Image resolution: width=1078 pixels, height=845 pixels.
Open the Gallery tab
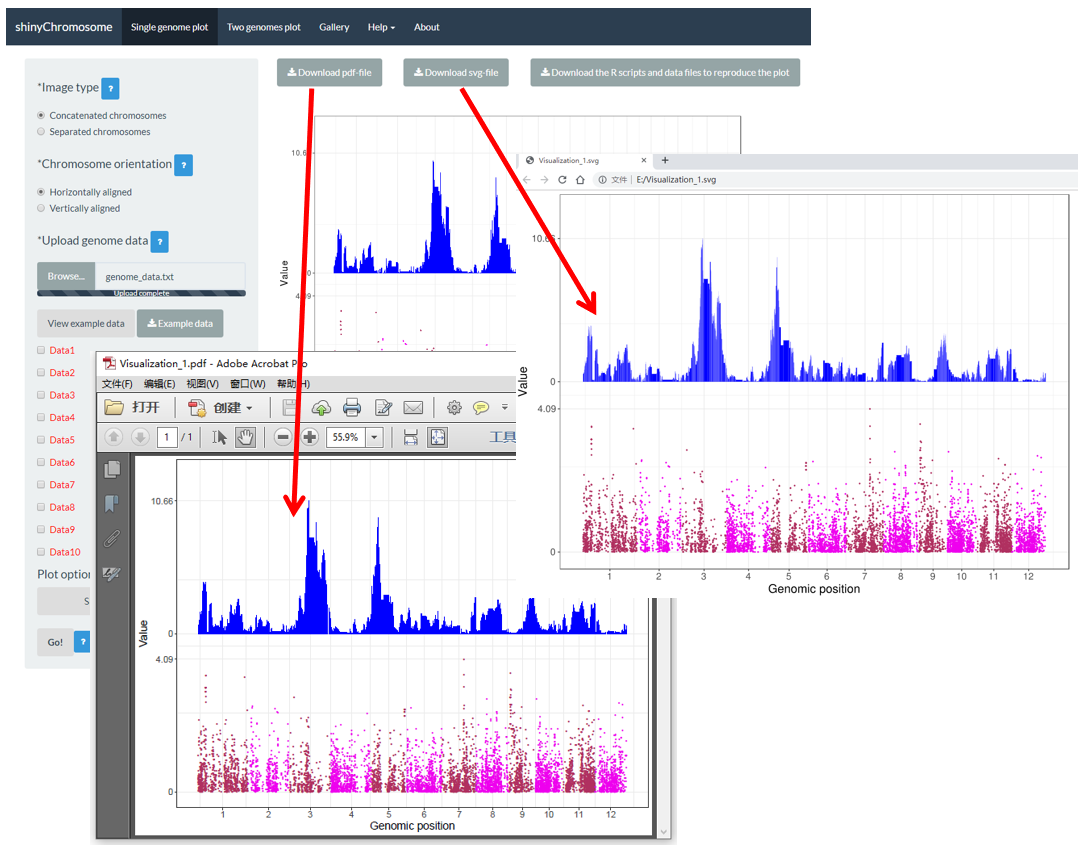[x=334, y=27]
